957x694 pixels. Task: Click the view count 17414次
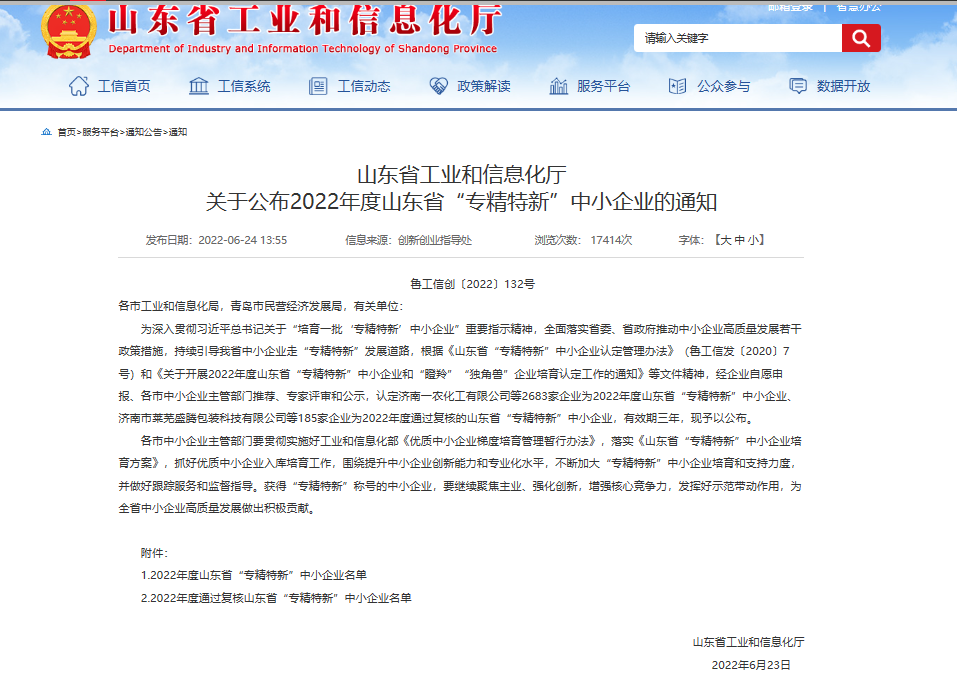611,240
